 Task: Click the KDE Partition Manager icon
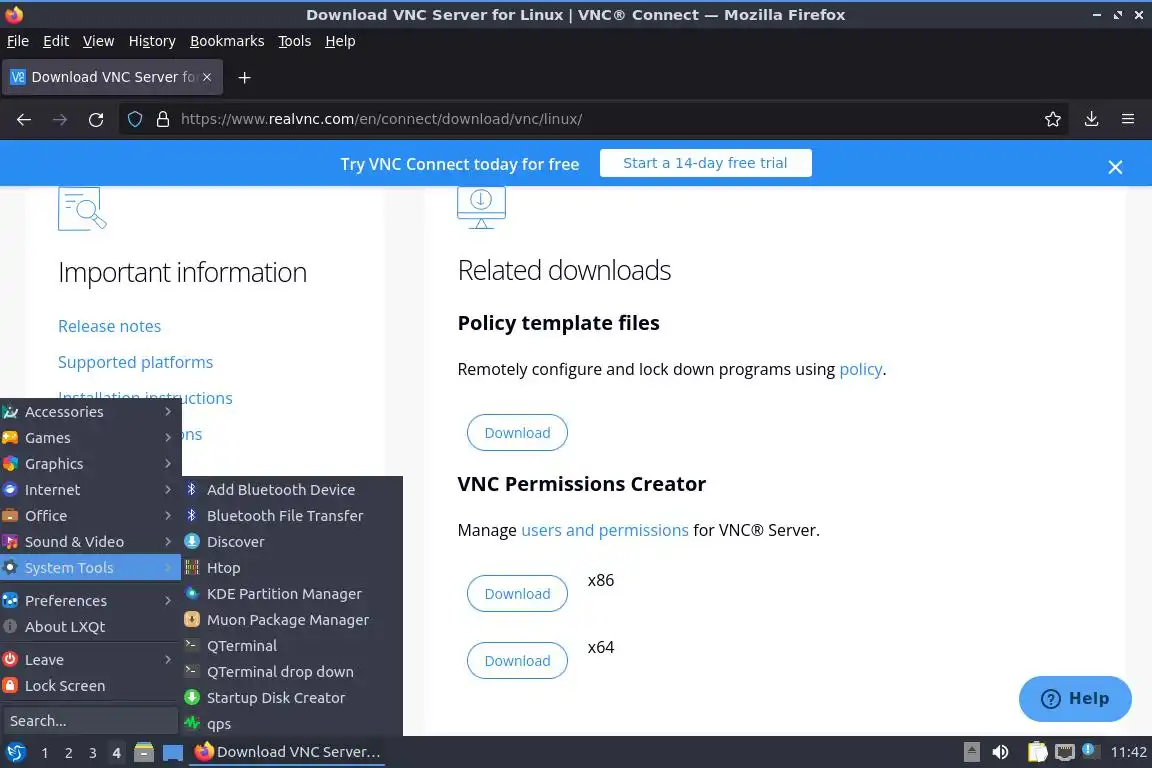pyautogui.click(x=192, y=593)
